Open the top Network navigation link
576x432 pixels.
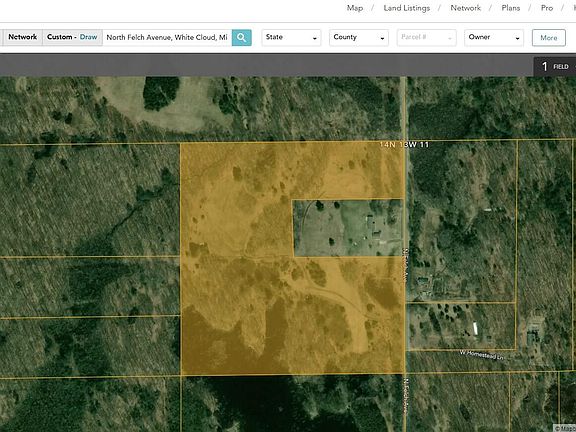coord(465,8)
